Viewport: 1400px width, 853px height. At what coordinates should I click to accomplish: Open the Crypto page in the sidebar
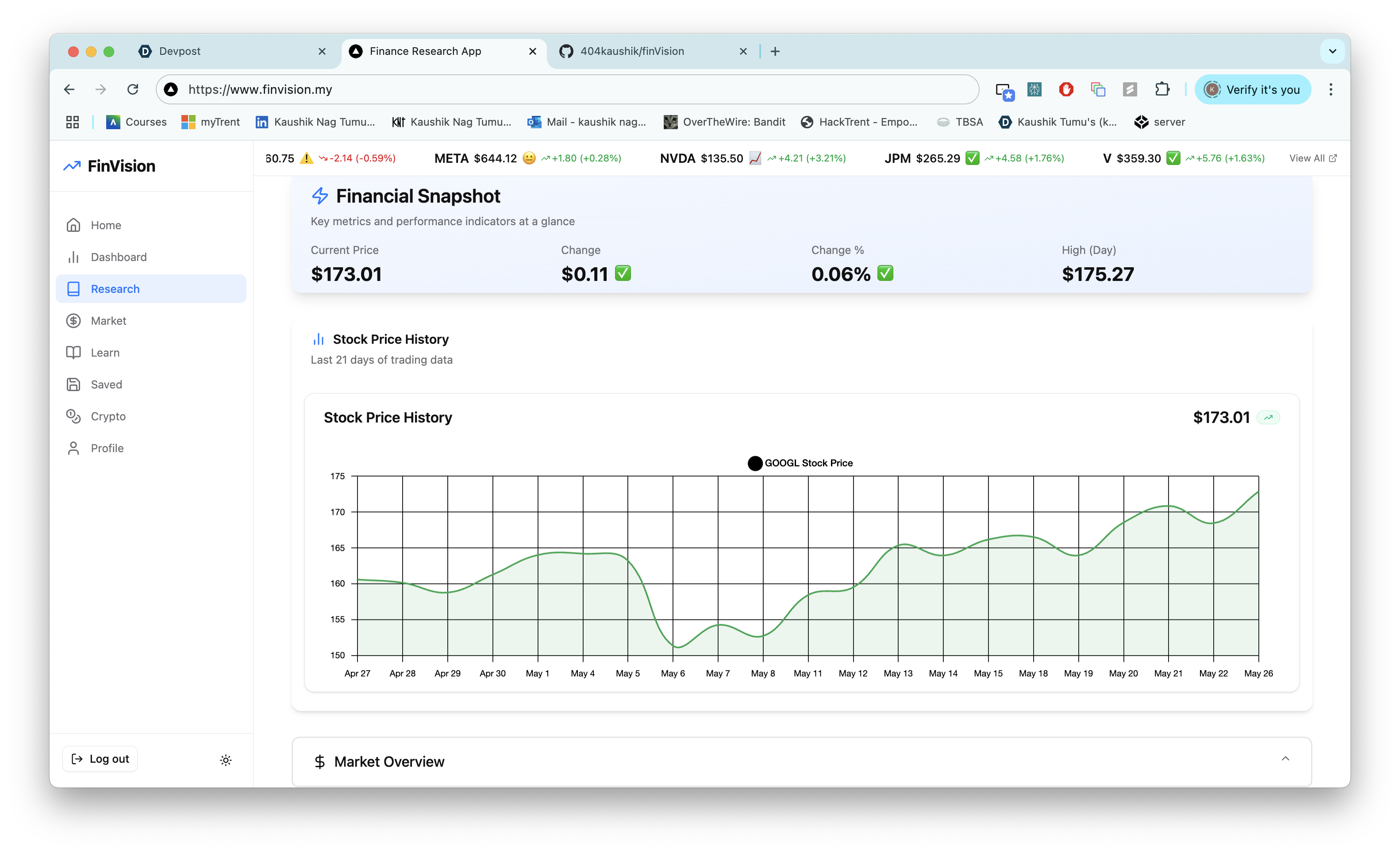pyautogui.click(x=108, y=417)
